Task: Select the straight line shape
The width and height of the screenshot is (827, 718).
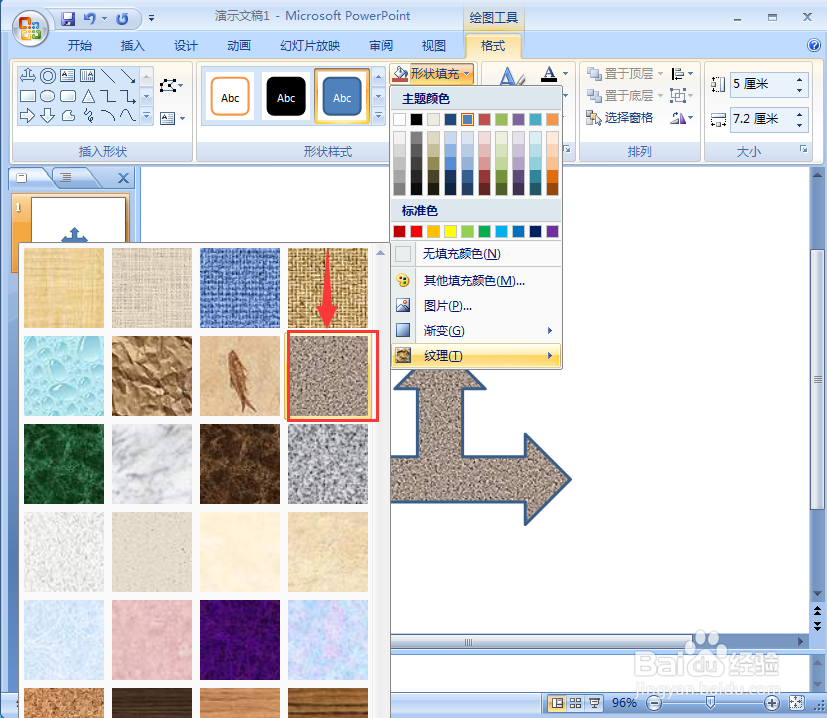Action: [108, 76]
